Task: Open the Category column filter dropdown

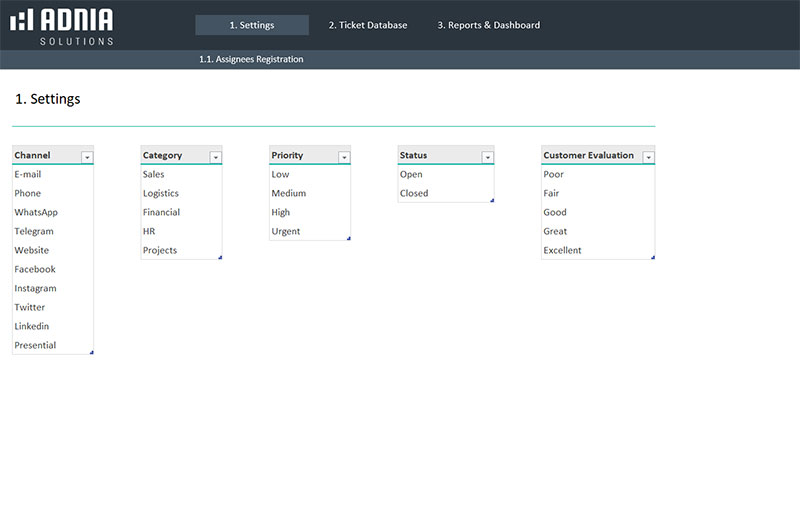Action: point(215,157)
